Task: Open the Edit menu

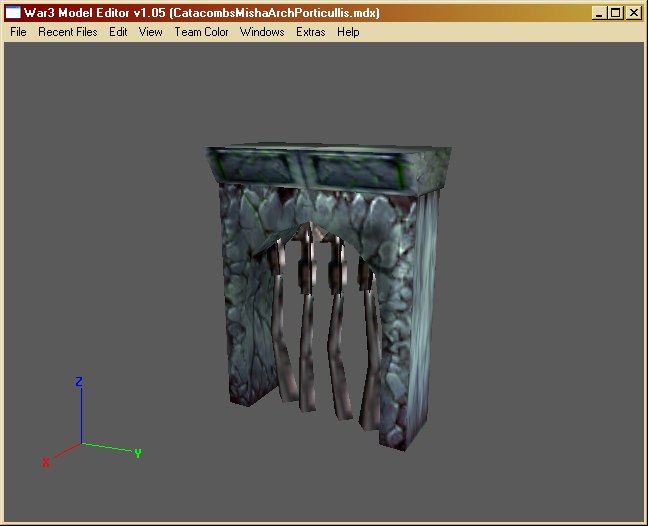Action: click(x=118, y=32)
